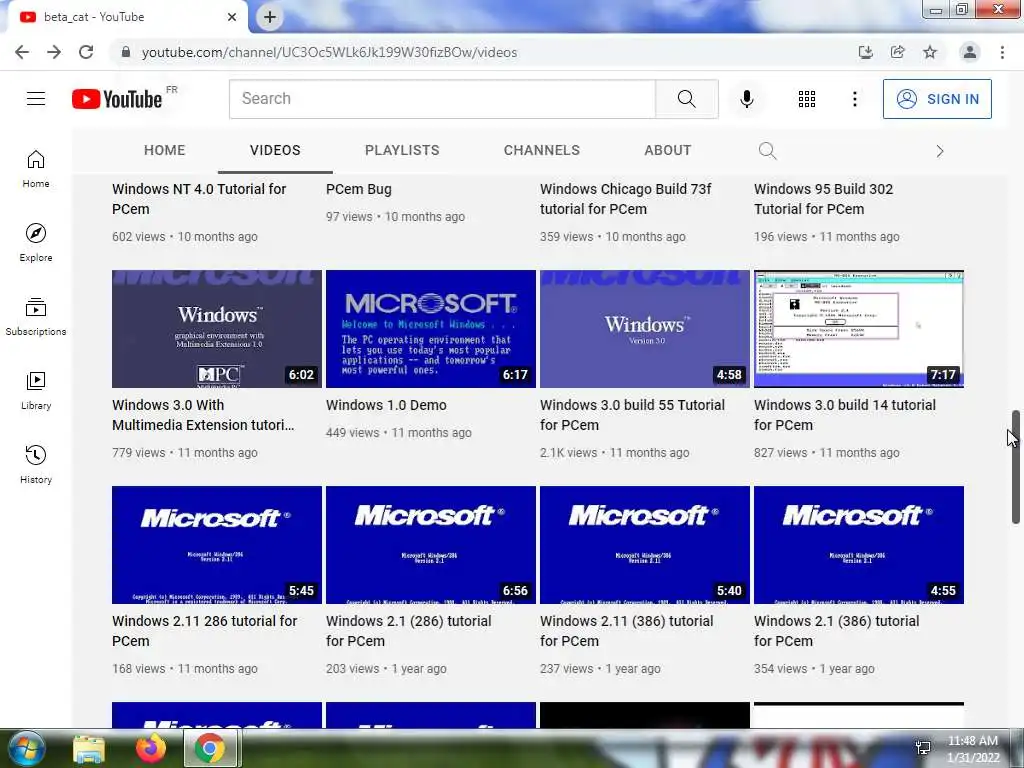Open Windows 2.1 (286) tutorial title
The width and height of the screenshot is (1024, 768).
[409, 631]
